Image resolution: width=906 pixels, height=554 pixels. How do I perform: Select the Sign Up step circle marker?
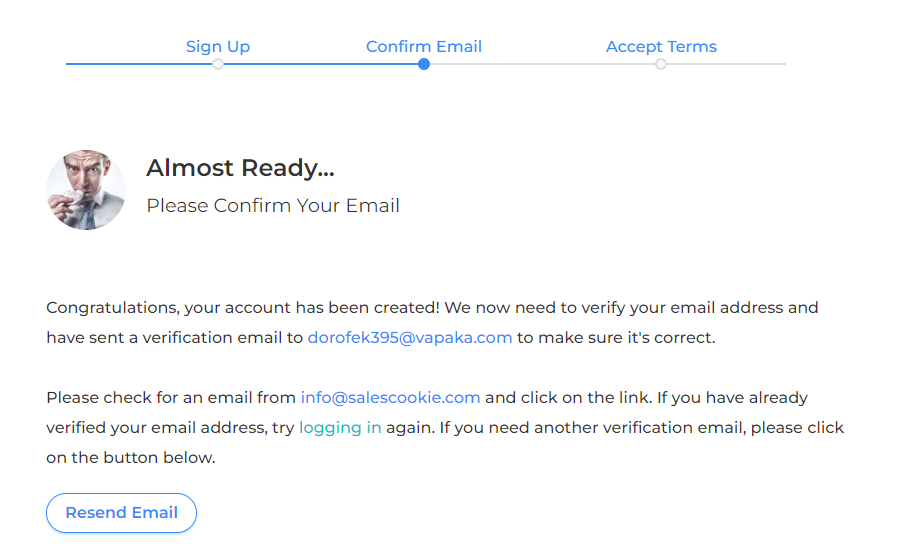pyautogui.click(x=218, y=64)
